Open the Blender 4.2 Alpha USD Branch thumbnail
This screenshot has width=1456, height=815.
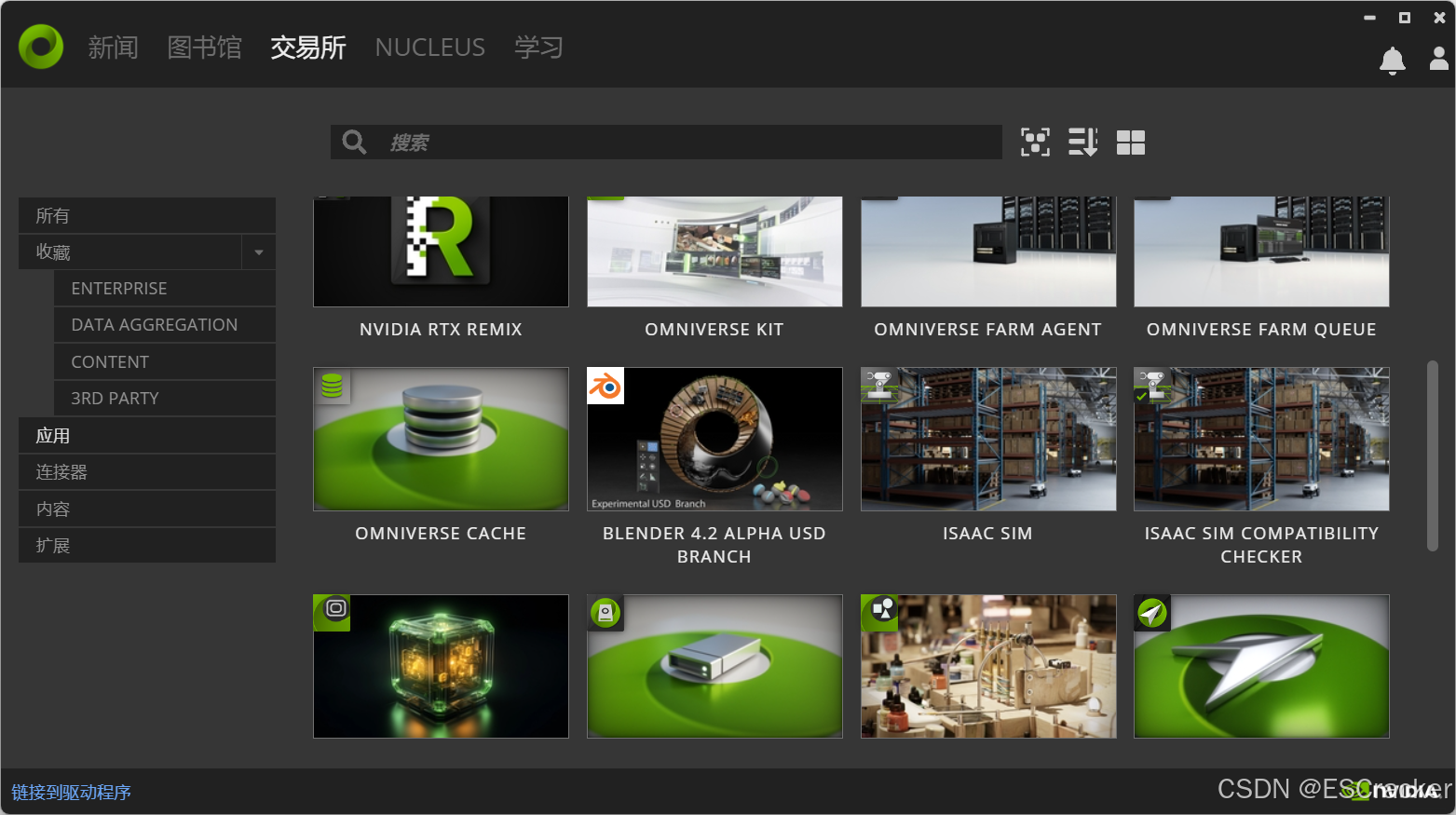click(x=714, y=439)
